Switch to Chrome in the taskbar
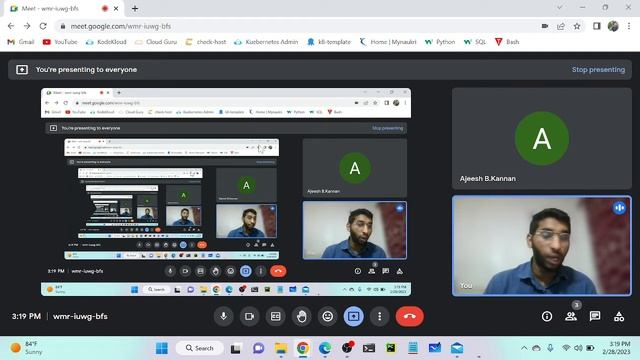Image resolution: width=640 pixels, height=360 pixels. 303,348
